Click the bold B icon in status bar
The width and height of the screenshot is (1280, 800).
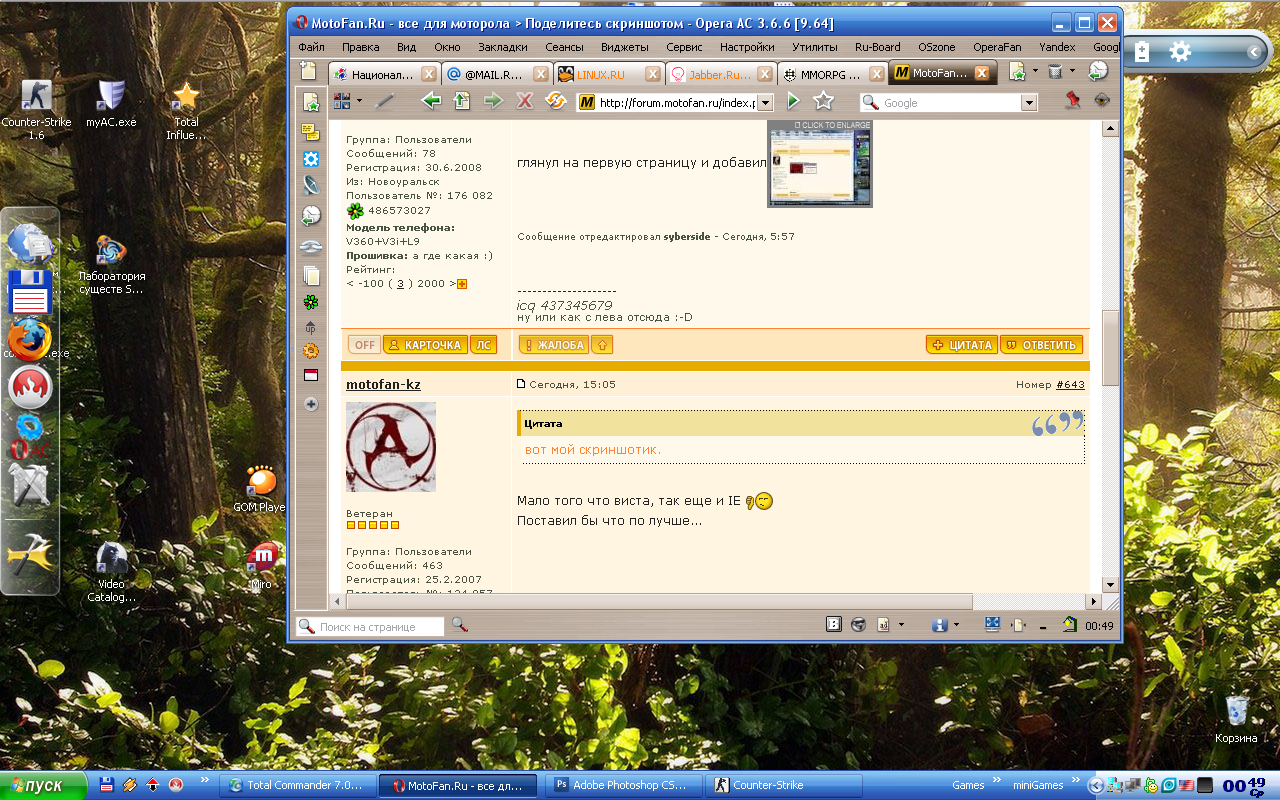833,625
